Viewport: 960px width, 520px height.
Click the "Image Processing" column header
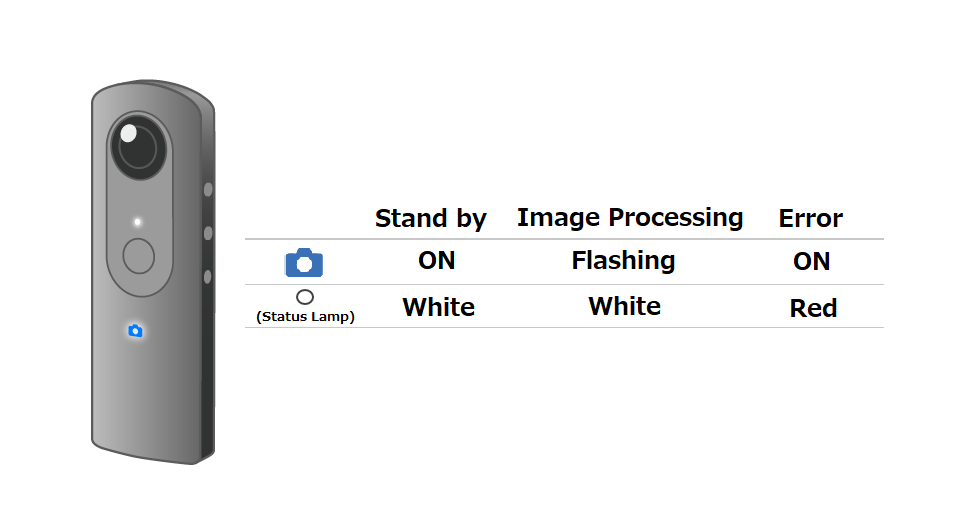click(x=630, y=217)
